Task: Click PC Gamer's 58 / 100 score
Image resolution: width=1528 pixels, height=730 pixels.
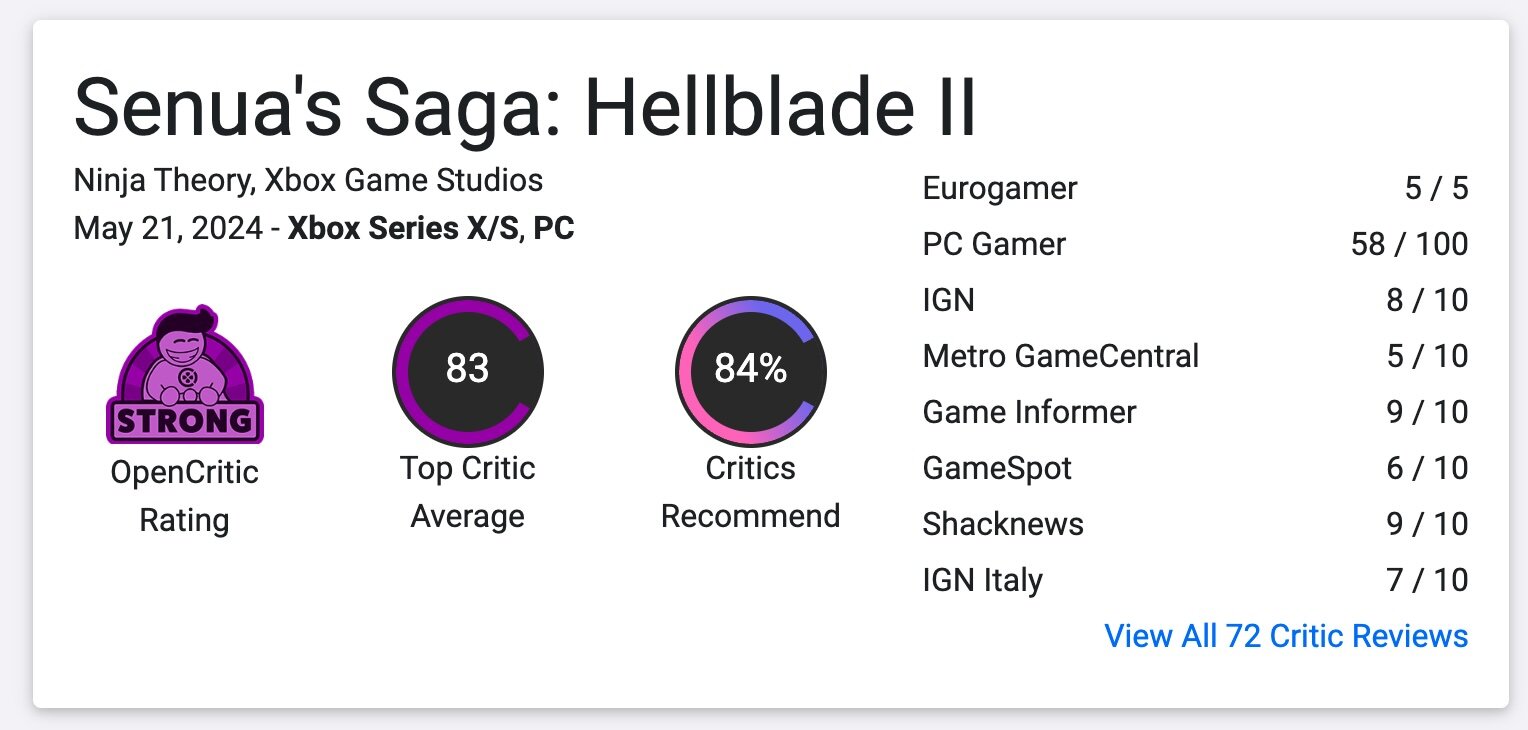Action: [x=1409, y=244]
